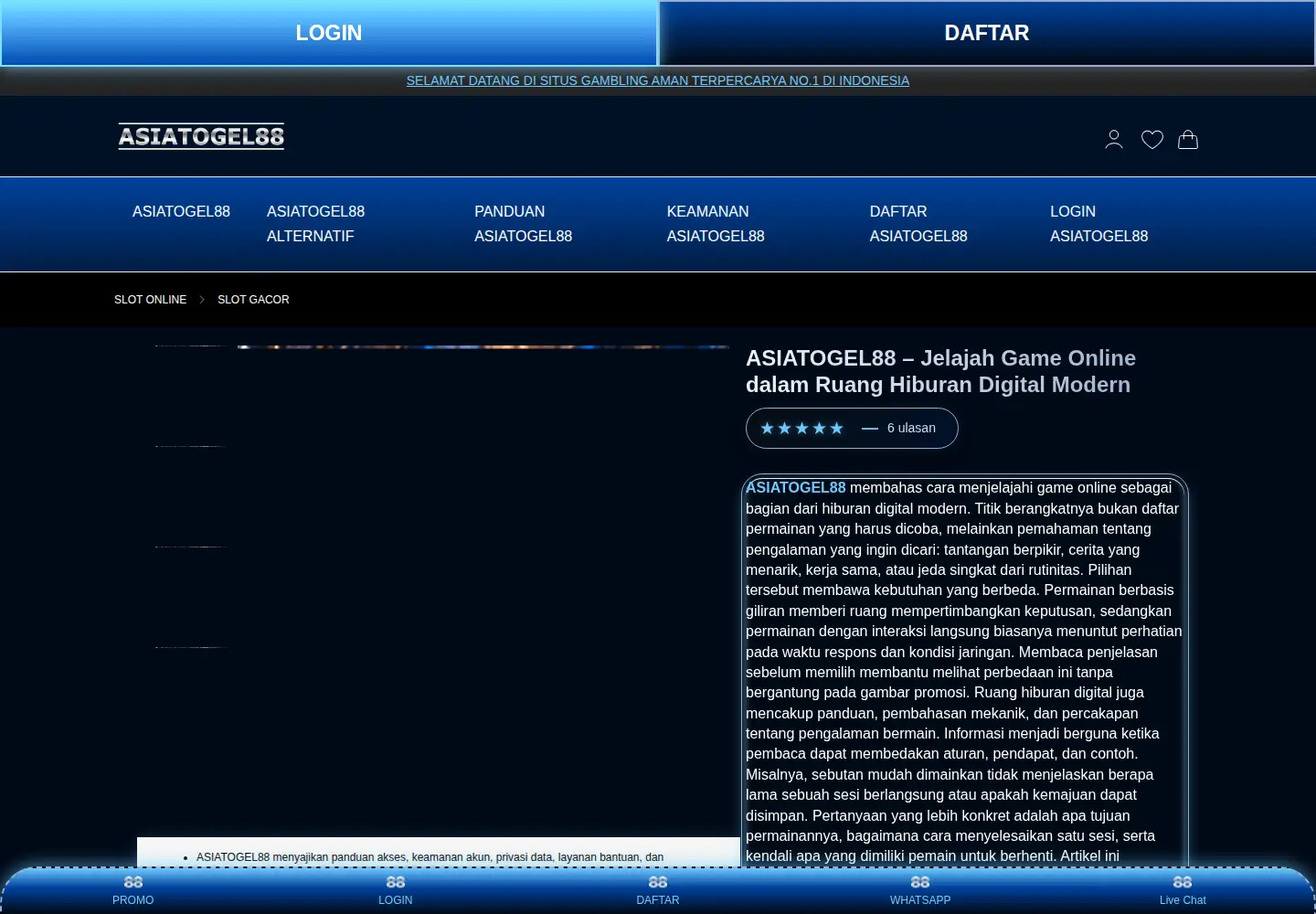Select the second product thumbnail
The width and height of the screenshot is (1316, 914).
190,447
